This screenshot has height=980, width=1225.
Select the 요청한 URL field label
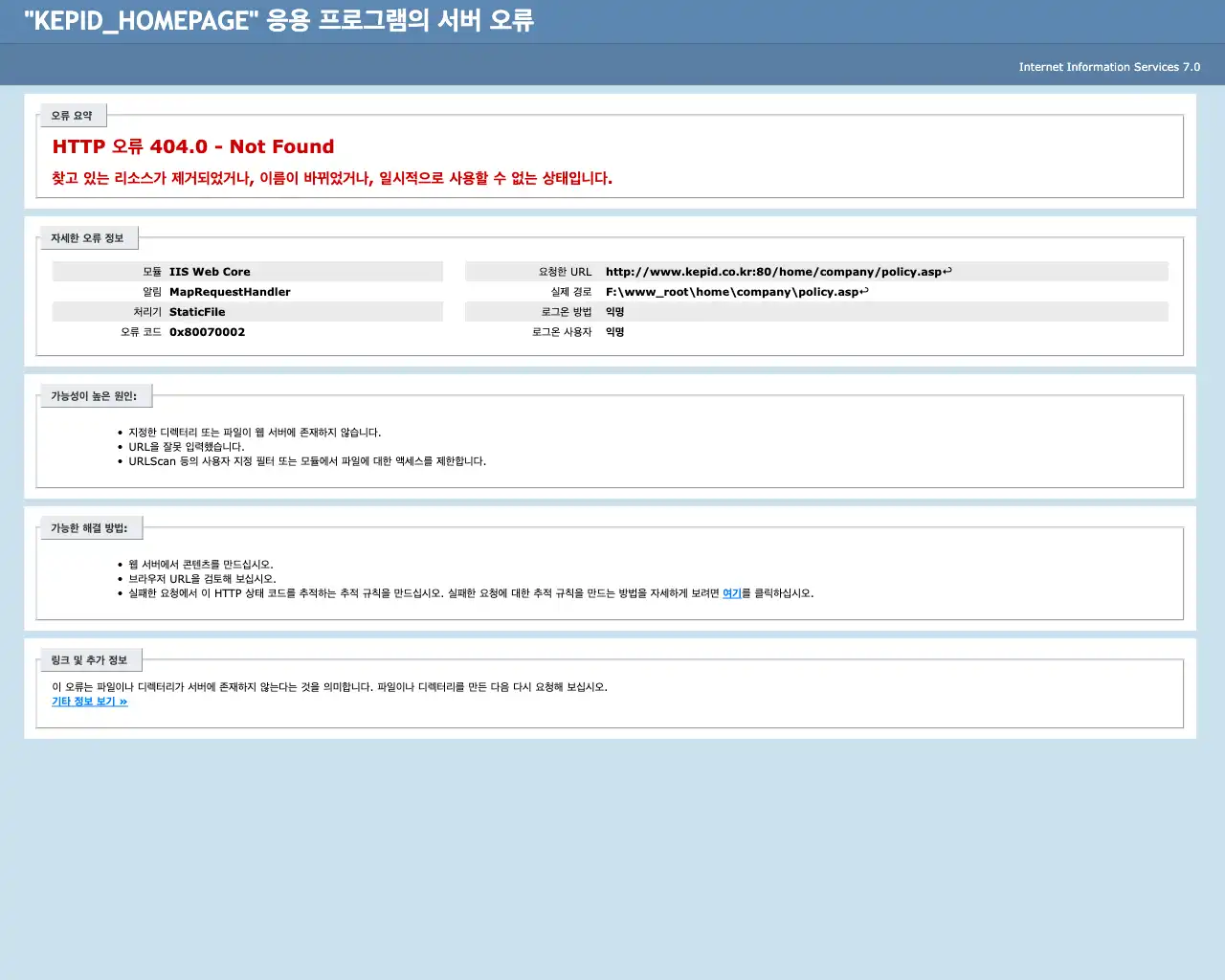tap(566, 271)
